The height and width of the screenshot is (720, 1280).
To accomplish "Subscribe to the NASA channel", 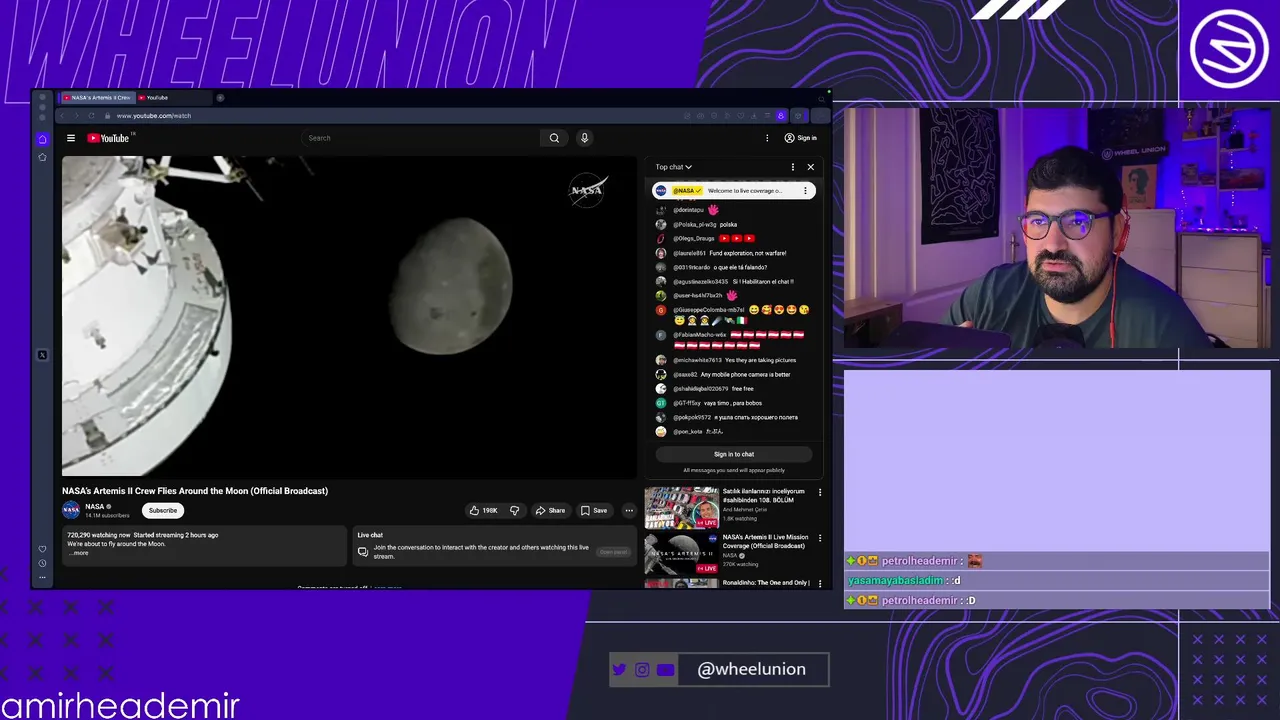I will pyautogui.click(x=163, y=510).
